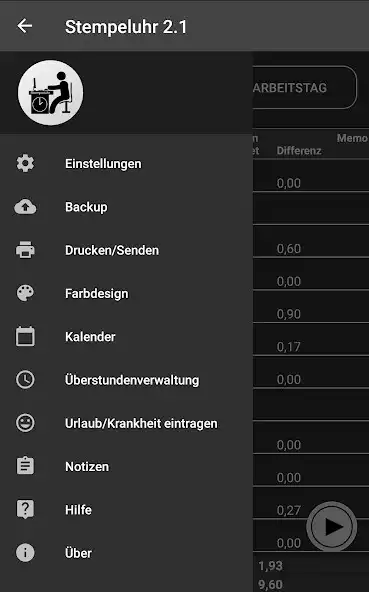Click the clock icon for Überstundenverwaltung
This screenshot has width=369, height=592.
point(25,380)
